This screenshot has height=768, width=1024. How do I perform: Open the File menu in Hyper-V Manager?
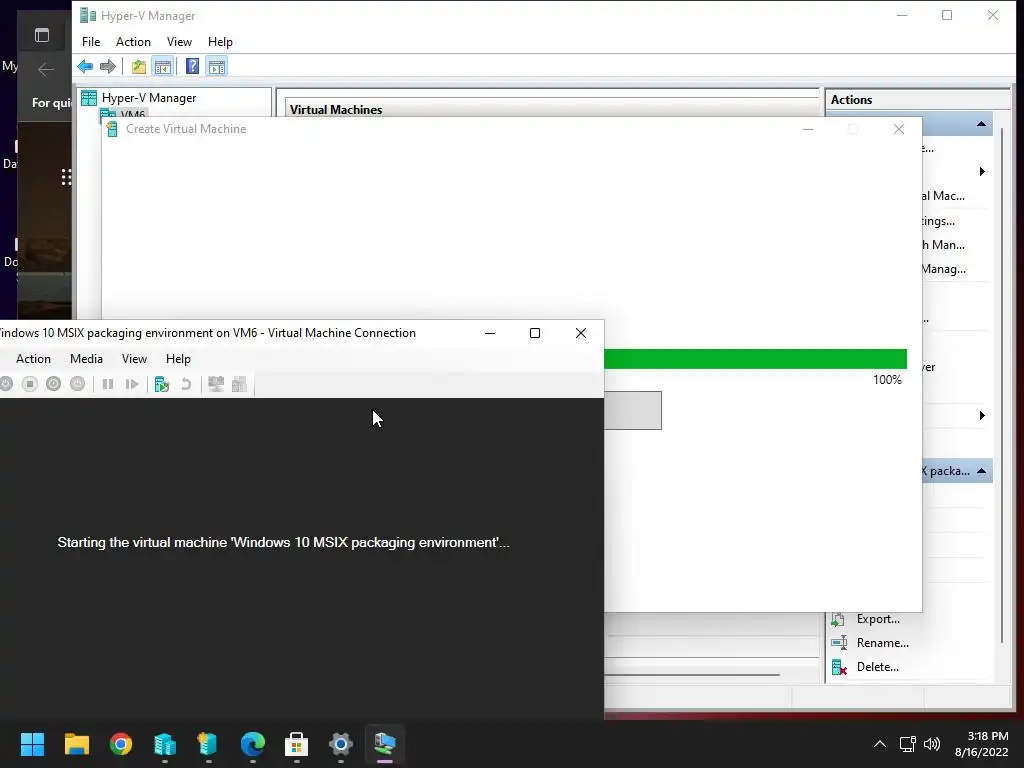[91, 42]
